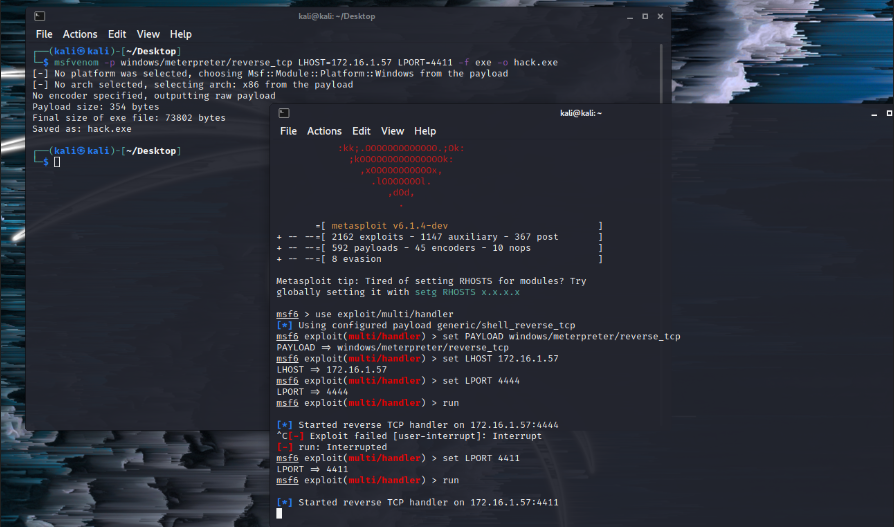
Task: Click 'setg RHOSTS x.x.x.x' tip text
Action: [467, 292]
